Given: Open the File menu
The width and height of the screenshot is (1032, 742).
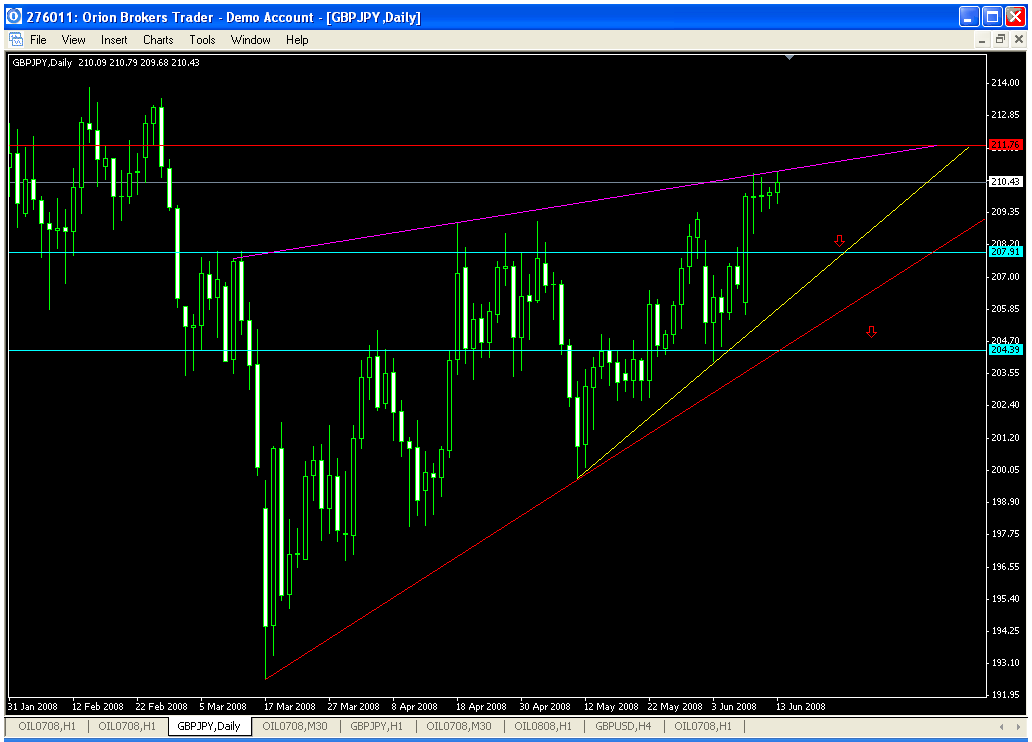Looking at the screenshot, I should point(38,40).
